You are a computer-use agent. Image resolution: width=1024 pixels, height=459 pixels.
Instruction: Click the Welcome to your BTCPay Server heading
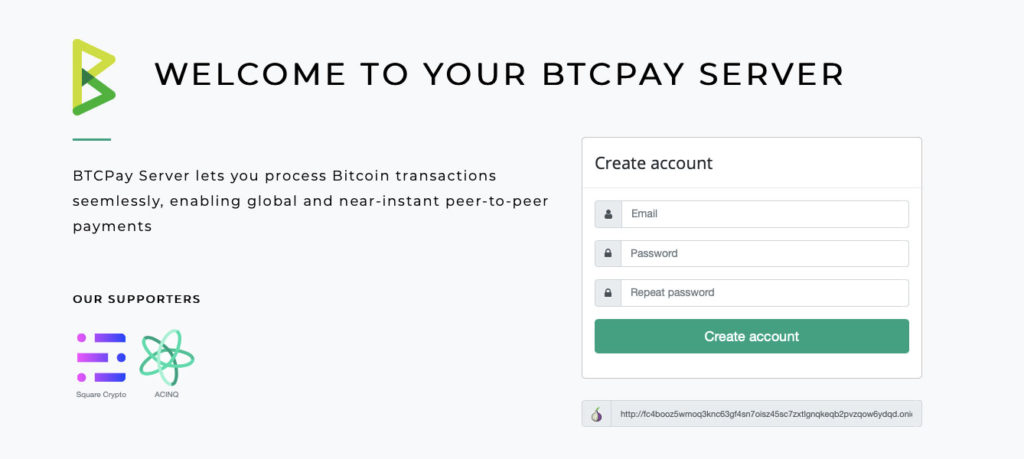[500, 74]
